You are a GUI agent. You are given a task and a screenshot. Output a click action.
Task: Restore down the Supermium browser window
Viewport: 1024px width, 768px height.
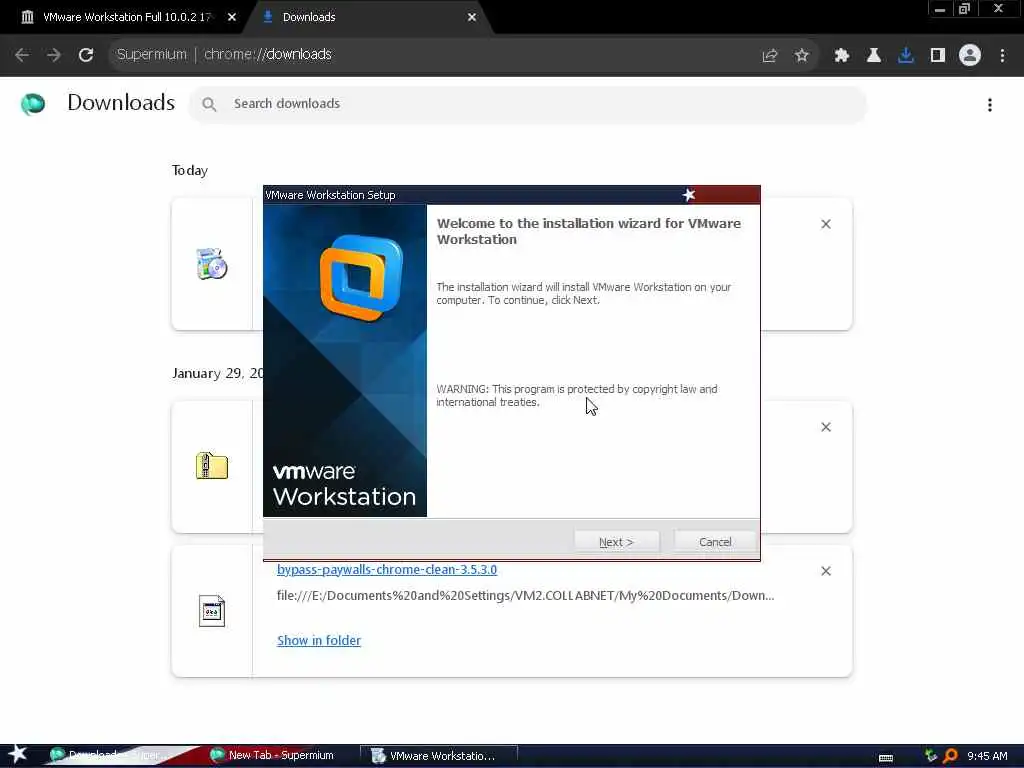click(x=965, y=9)
